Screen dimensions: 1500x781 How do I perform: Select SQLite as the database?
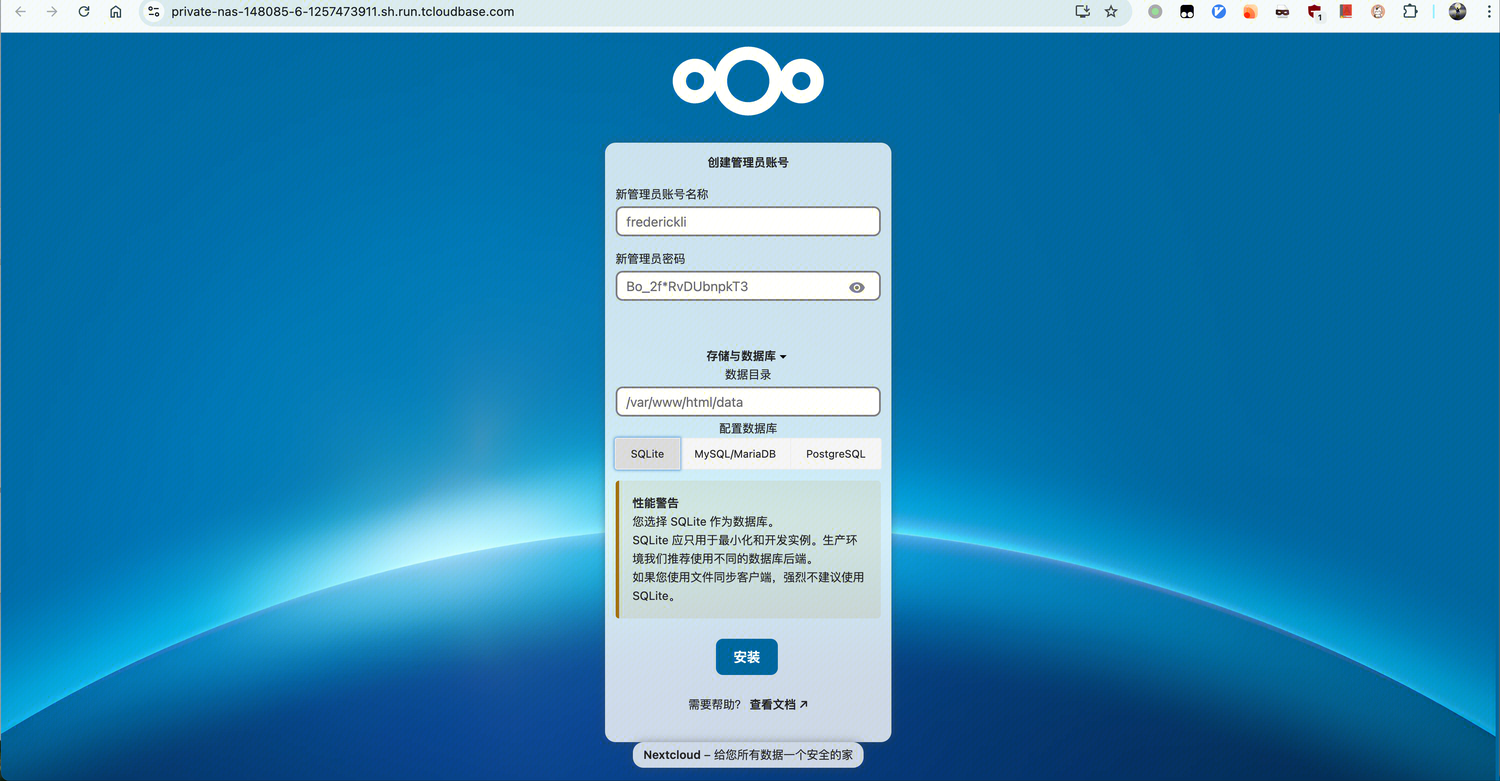(x=647, y=454)
